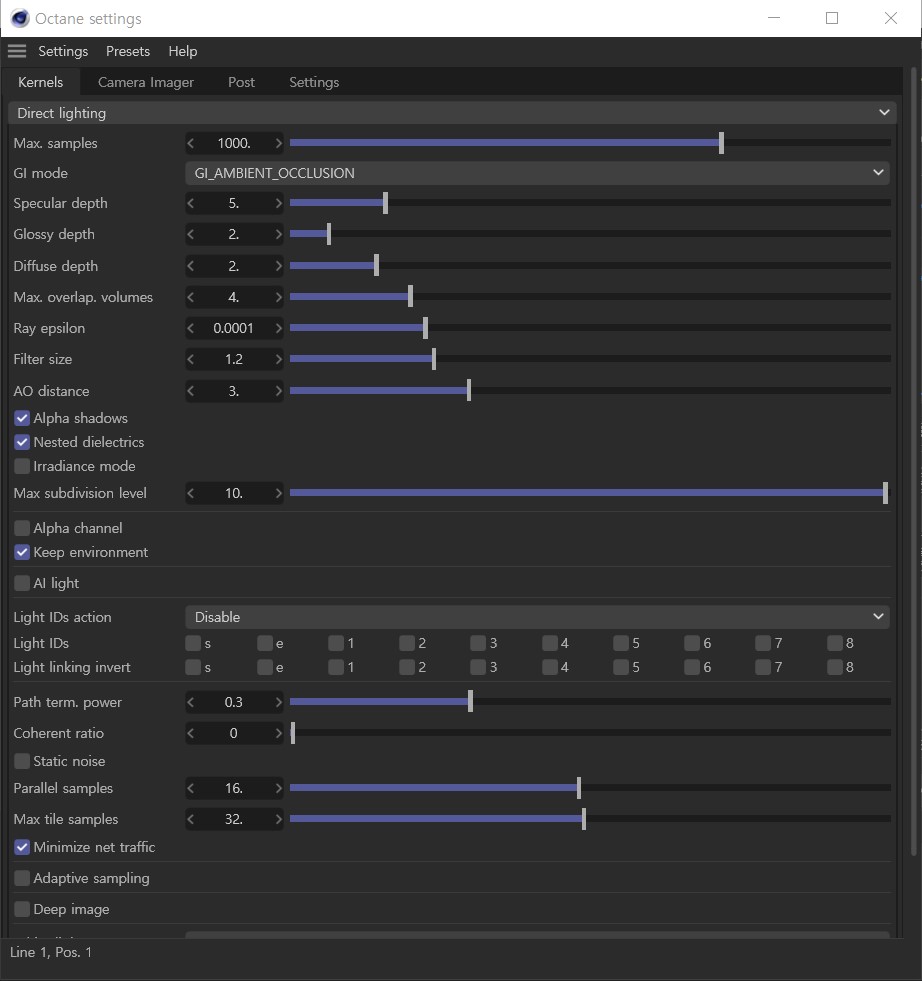Click the Specular depth slider
This screenshot has width=922, height=981.
[x=590, y=203]
